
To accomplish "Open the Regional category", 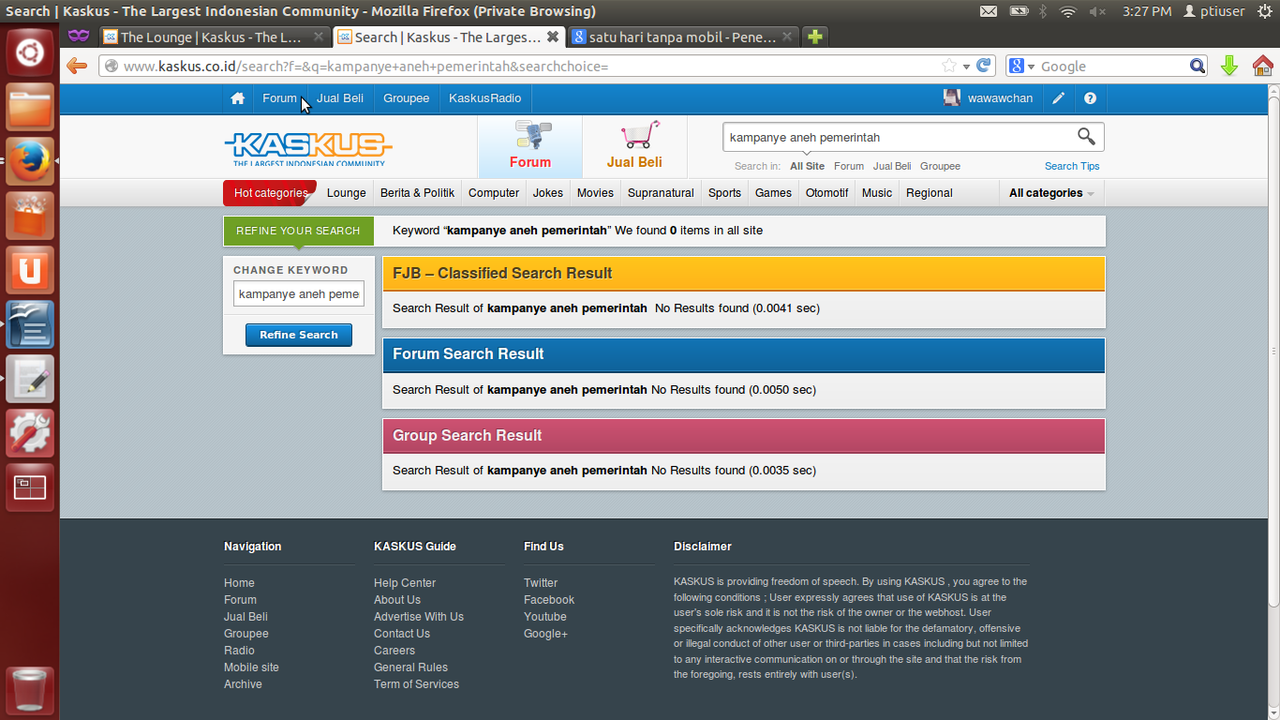I will click(929, 193).
